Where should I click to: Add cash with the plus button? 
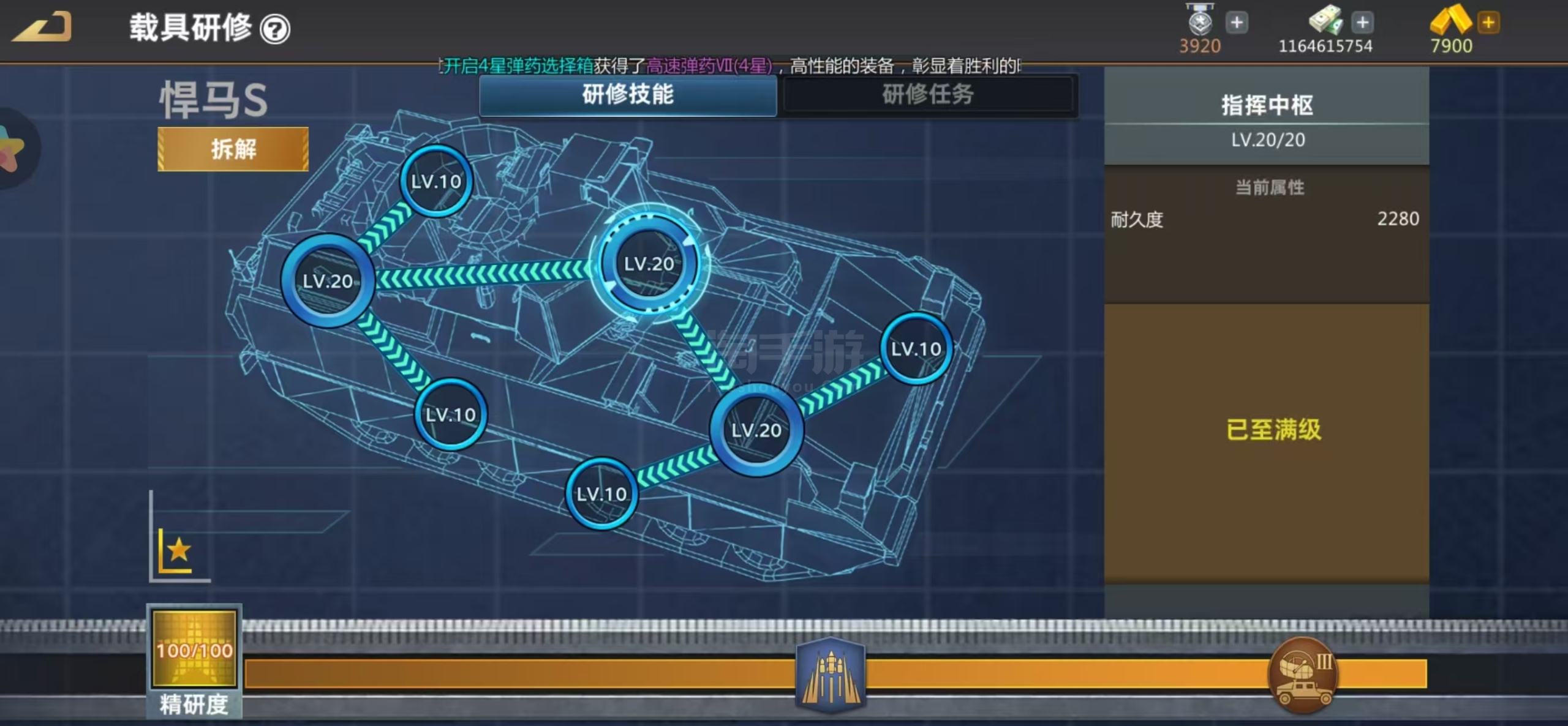pyautogui.click(x=1362, y=23)
